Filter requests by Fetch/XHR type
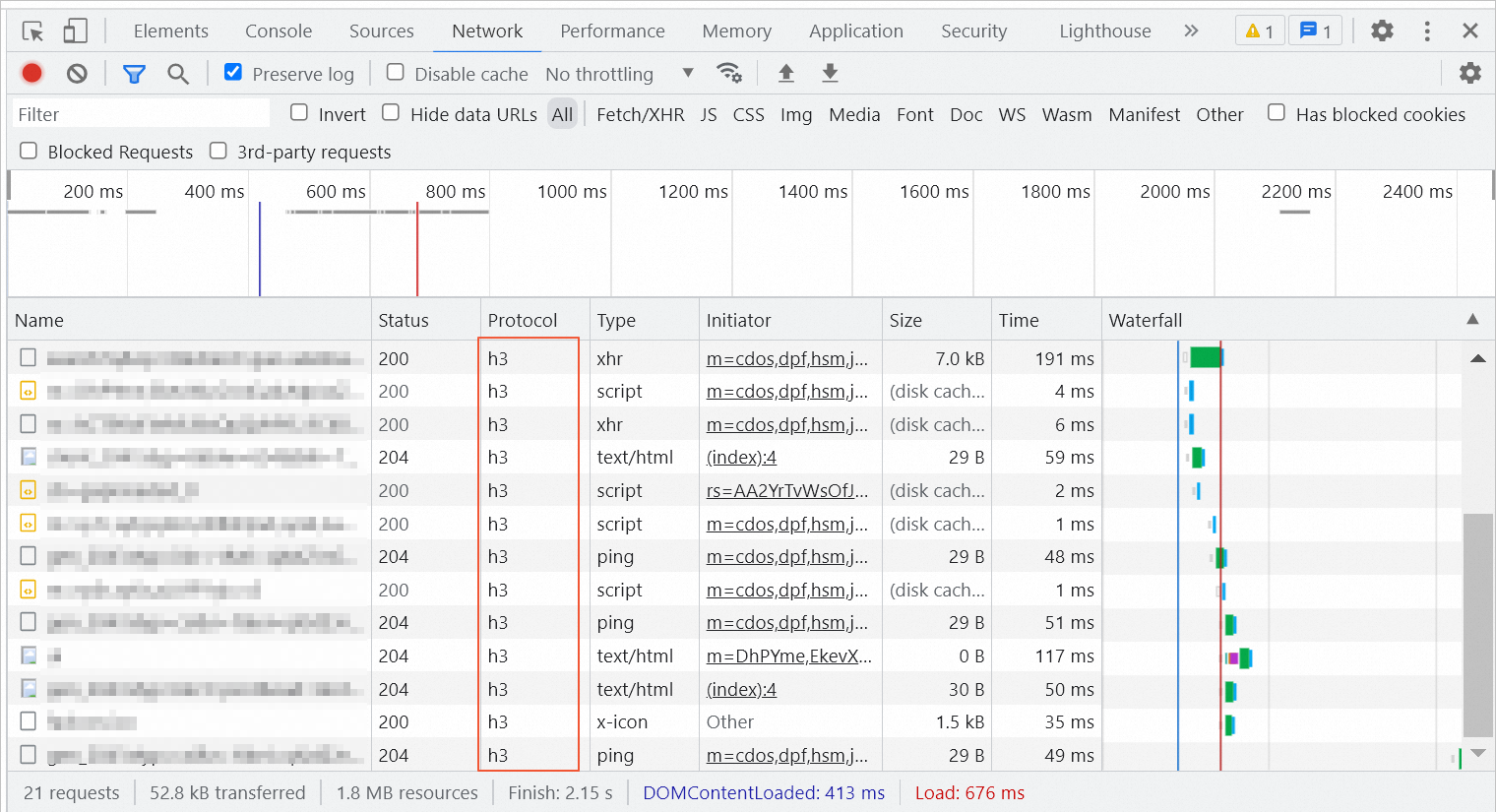 (640, 115)
